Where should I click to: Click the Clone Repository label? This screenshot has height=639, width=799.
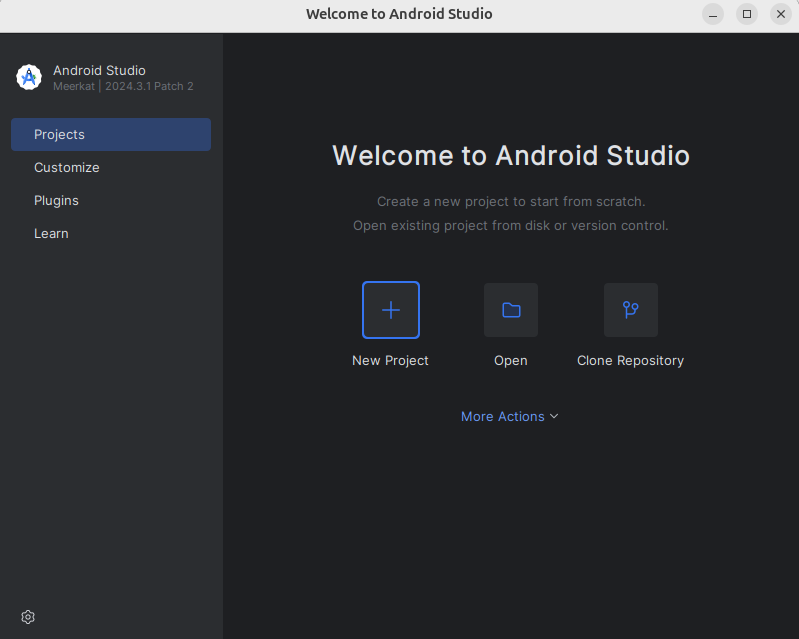tap(630, 360)
